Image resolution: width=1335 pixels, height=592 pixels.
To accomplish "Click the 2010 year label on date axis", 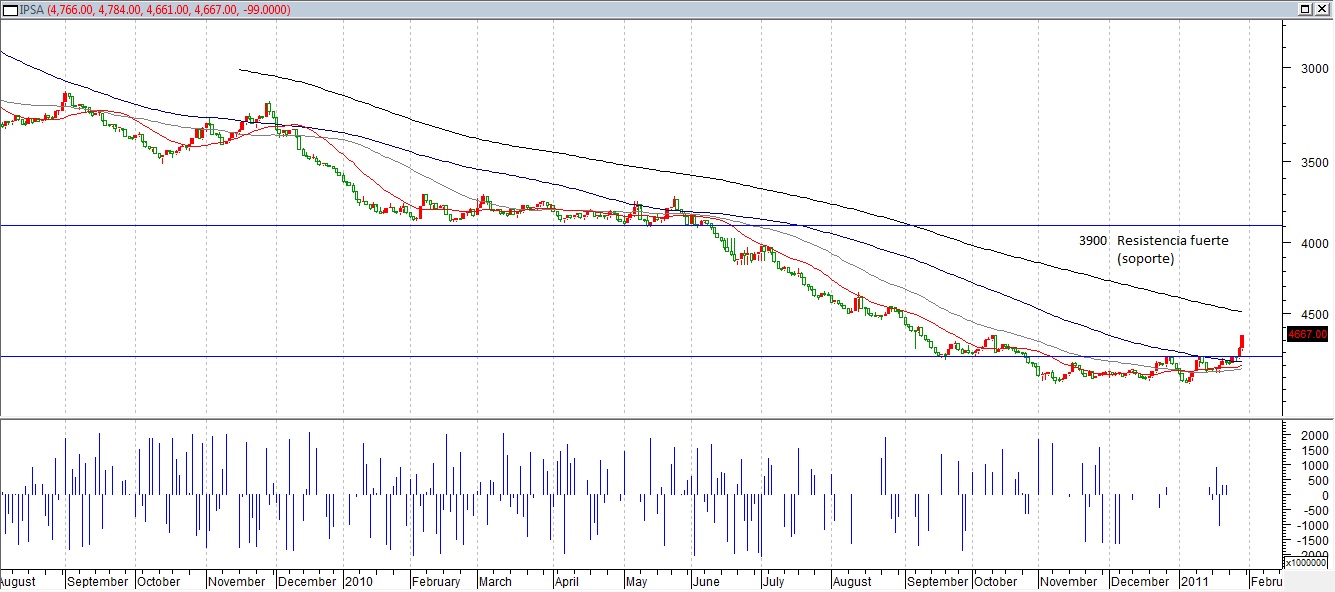I will tap(359, 582).
